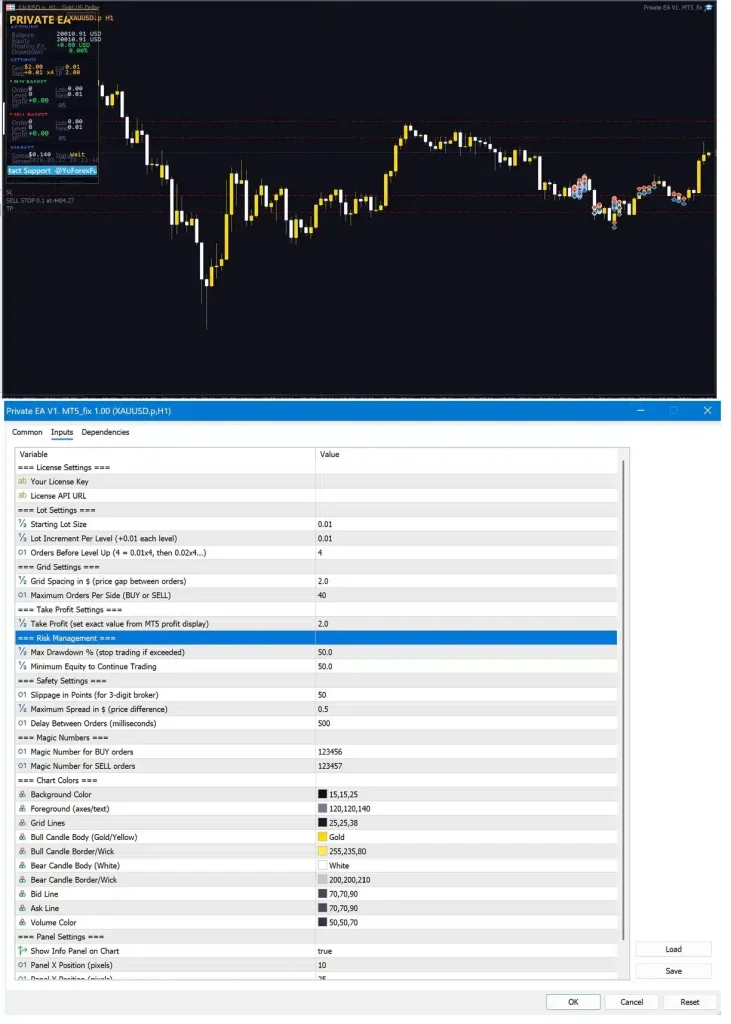Click Contact Support @YoForexFx link on chart

point(52,170)
